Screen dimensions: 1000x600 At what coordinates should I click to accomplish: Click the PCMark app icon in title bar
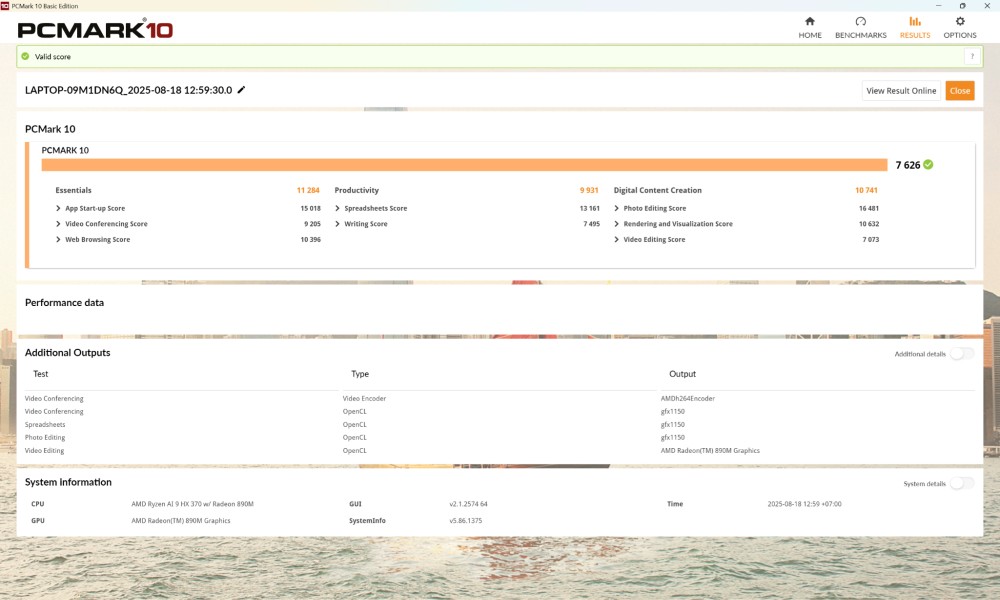pos(4,6)
